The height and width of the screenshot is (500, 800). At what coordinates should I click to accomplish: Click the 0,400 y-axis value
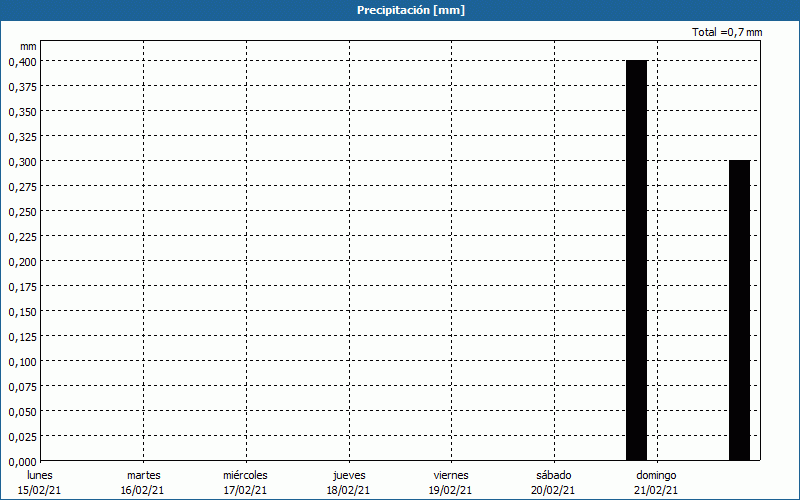coord(22,62)
